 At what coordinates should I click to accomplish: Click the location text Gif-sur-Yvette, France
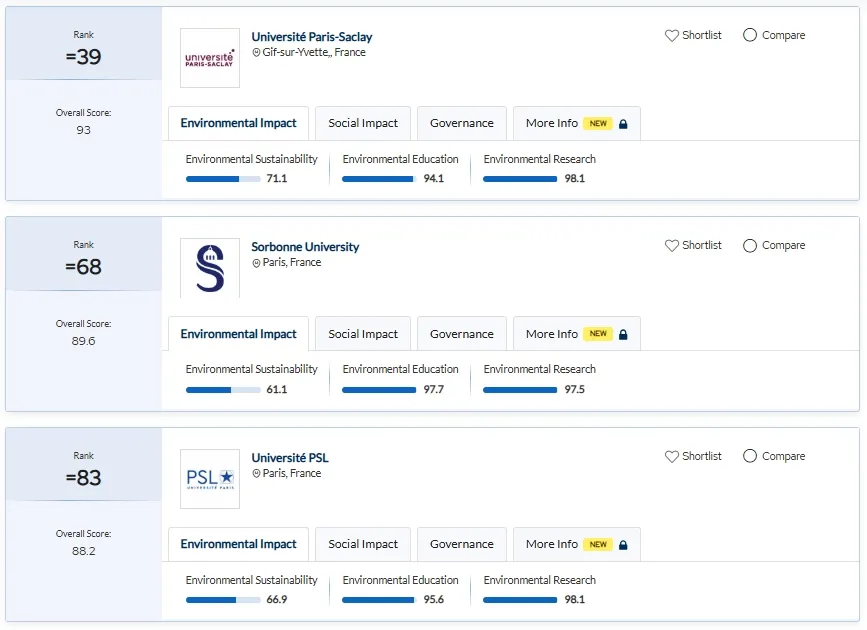pyautogui.click(x=314, y=53)
